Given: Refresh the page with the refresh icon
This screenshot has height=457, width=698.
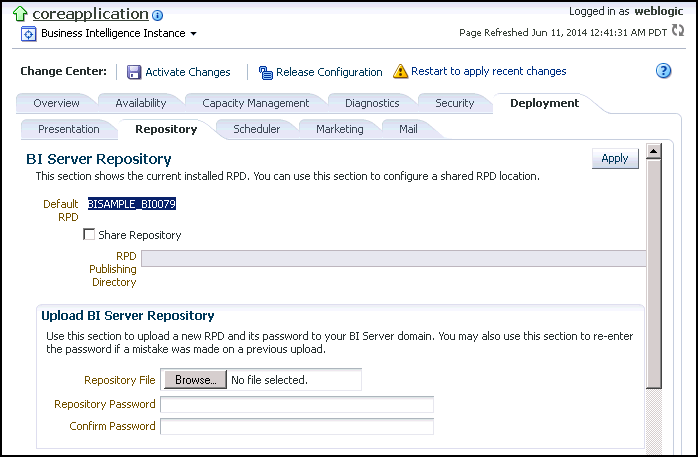Looking at the screenshot, I should (678, 30).
